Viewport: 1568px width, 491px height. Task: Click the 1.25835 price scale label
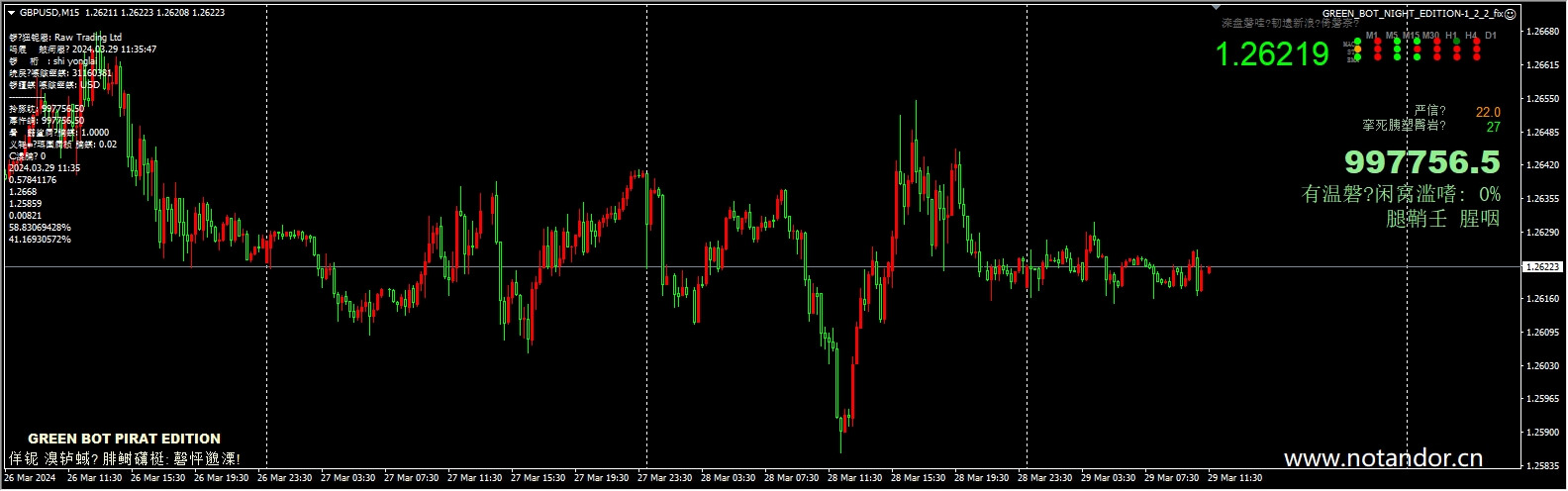tap(1544, 465)
